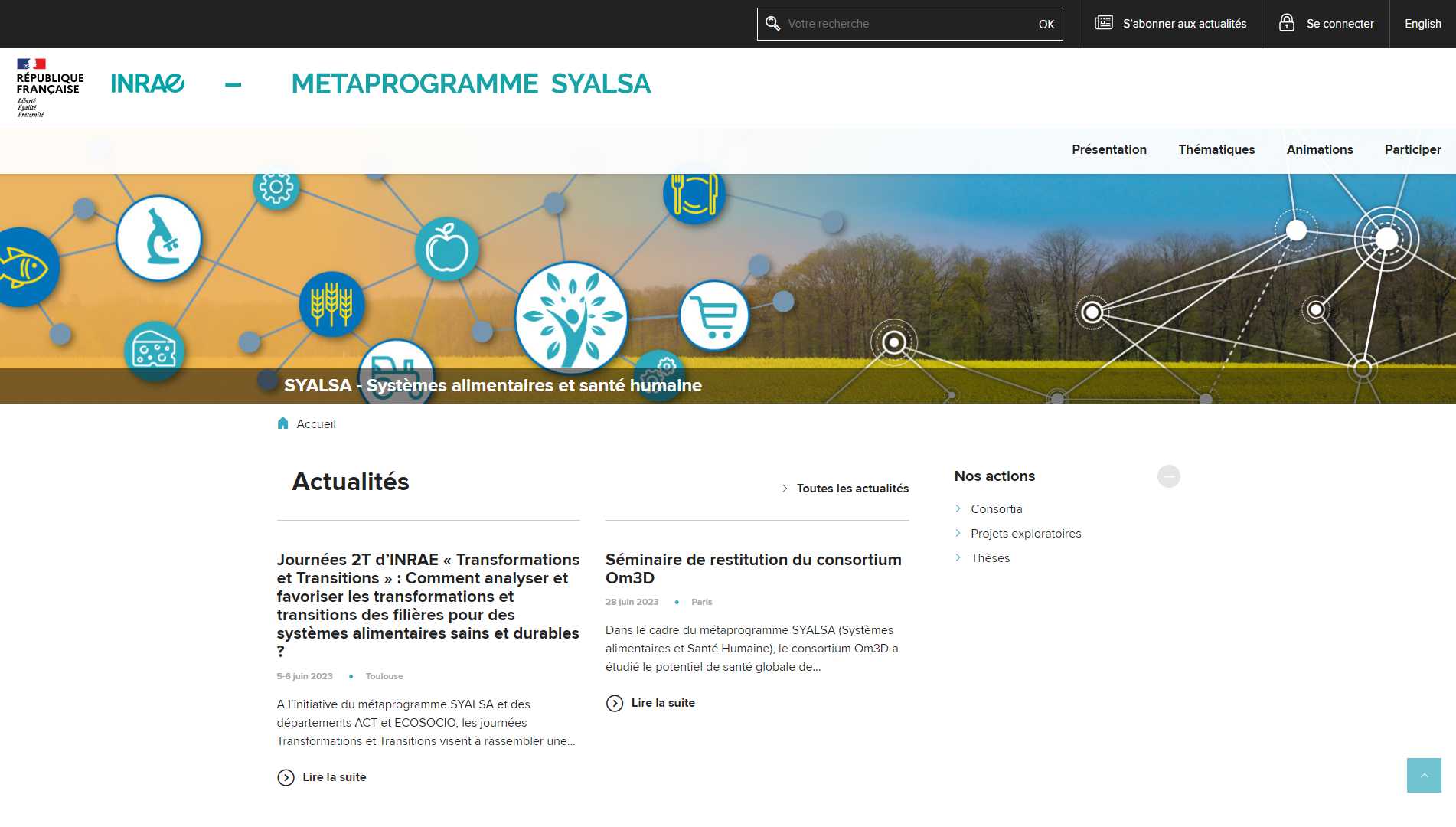Click the chevron beside Consortia
The image size is (1456, 827).
pos(958,508)
